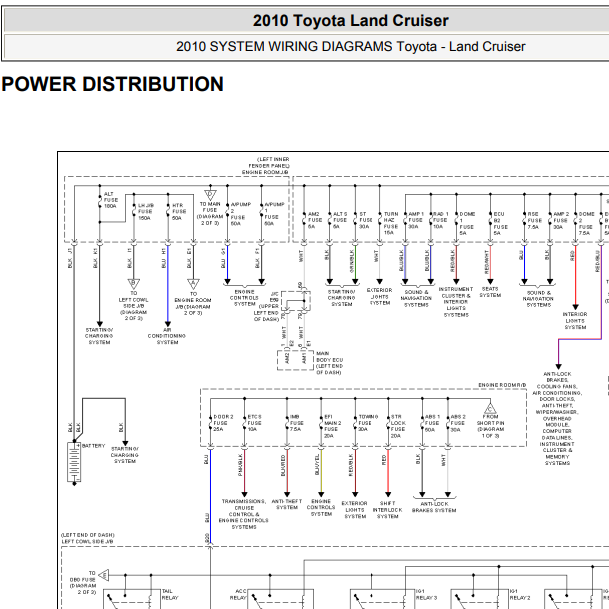Viewport: 609px width, 609px height.
Task: Select the 'A/PUMP 2 FUSE' label
Action: pos(241,214)
